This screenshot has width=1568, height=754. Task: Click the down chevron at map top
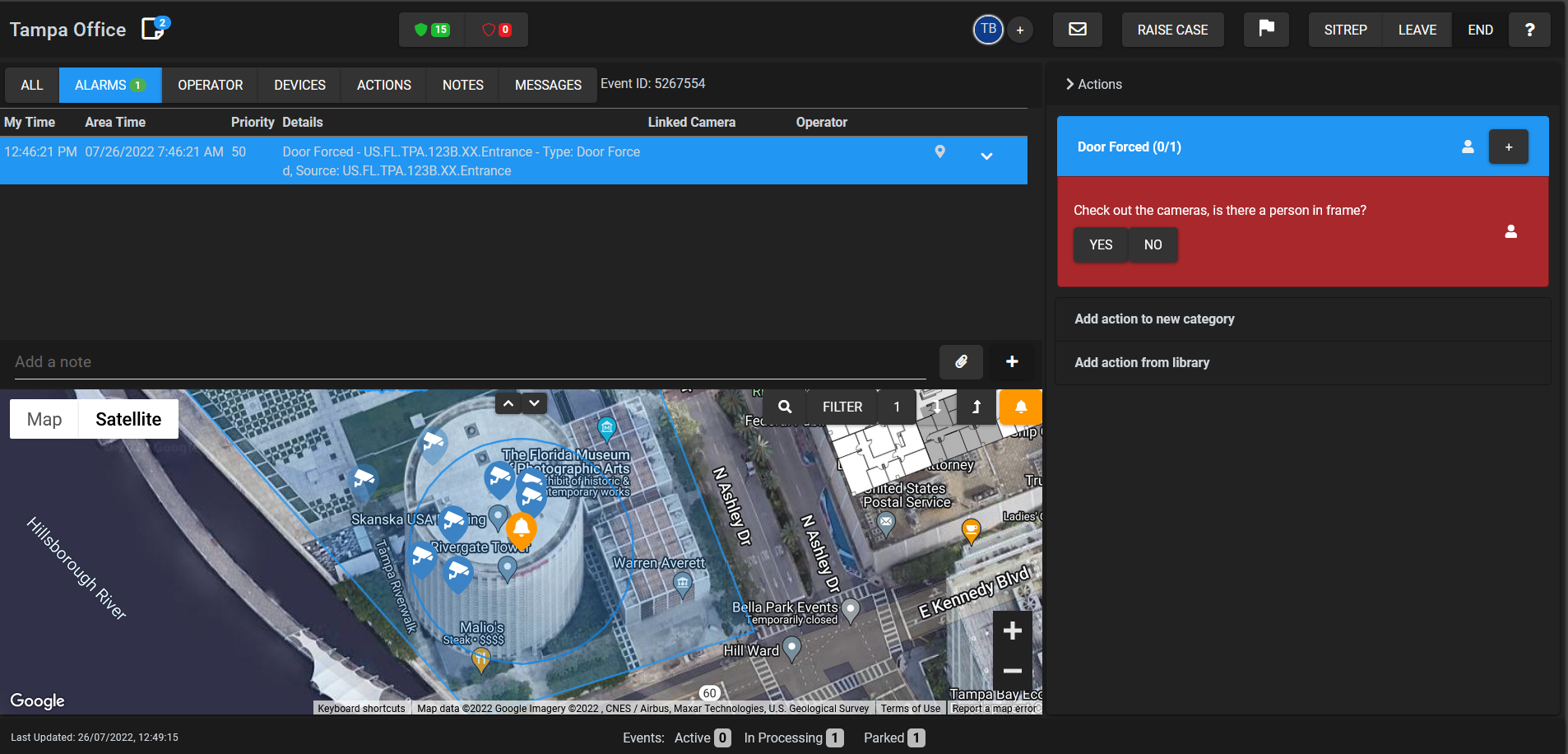(x=535, y=403)
